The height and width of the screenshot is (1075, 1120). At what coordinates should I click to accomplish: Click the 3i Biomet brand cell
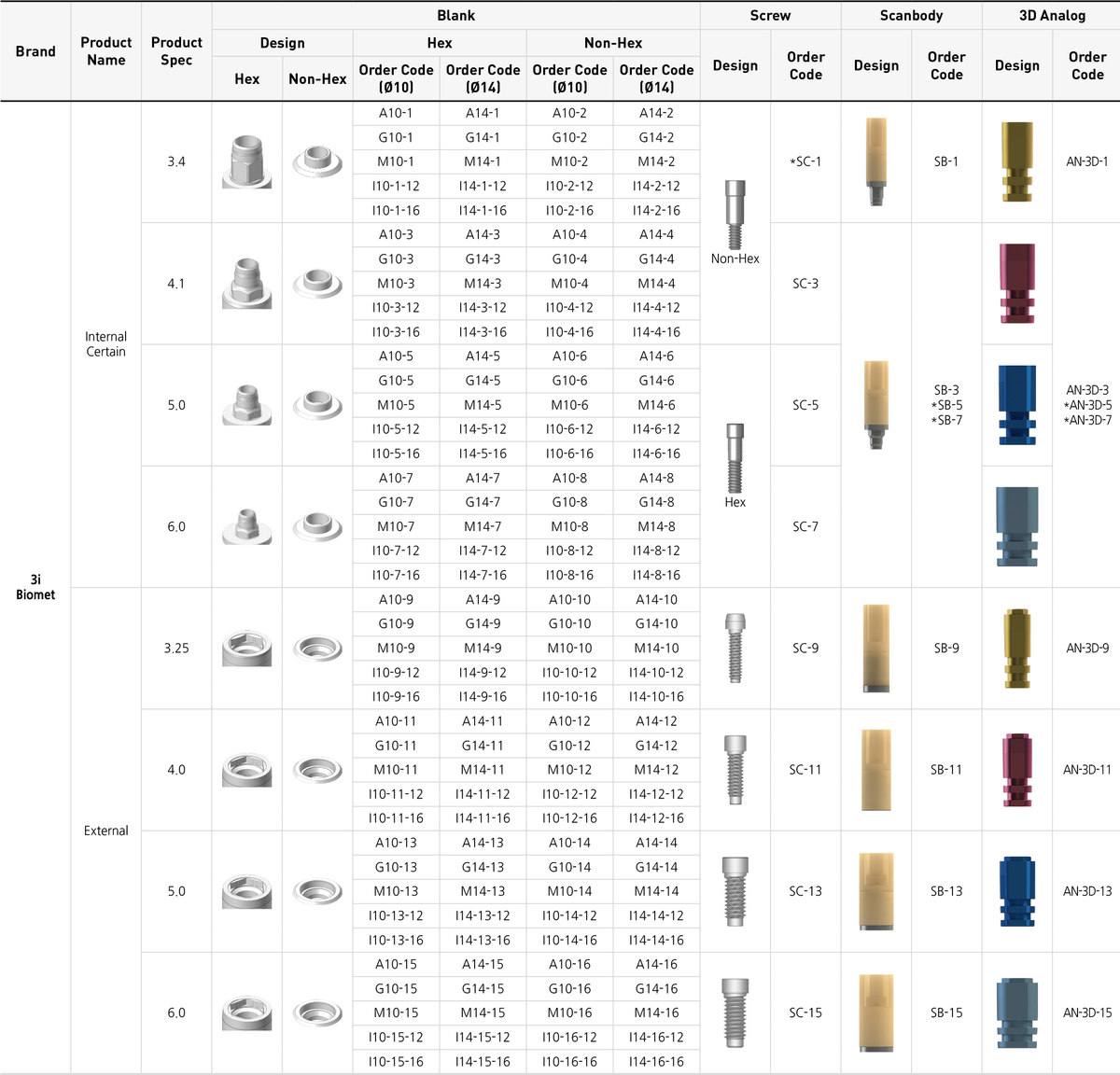coord(35,587)
